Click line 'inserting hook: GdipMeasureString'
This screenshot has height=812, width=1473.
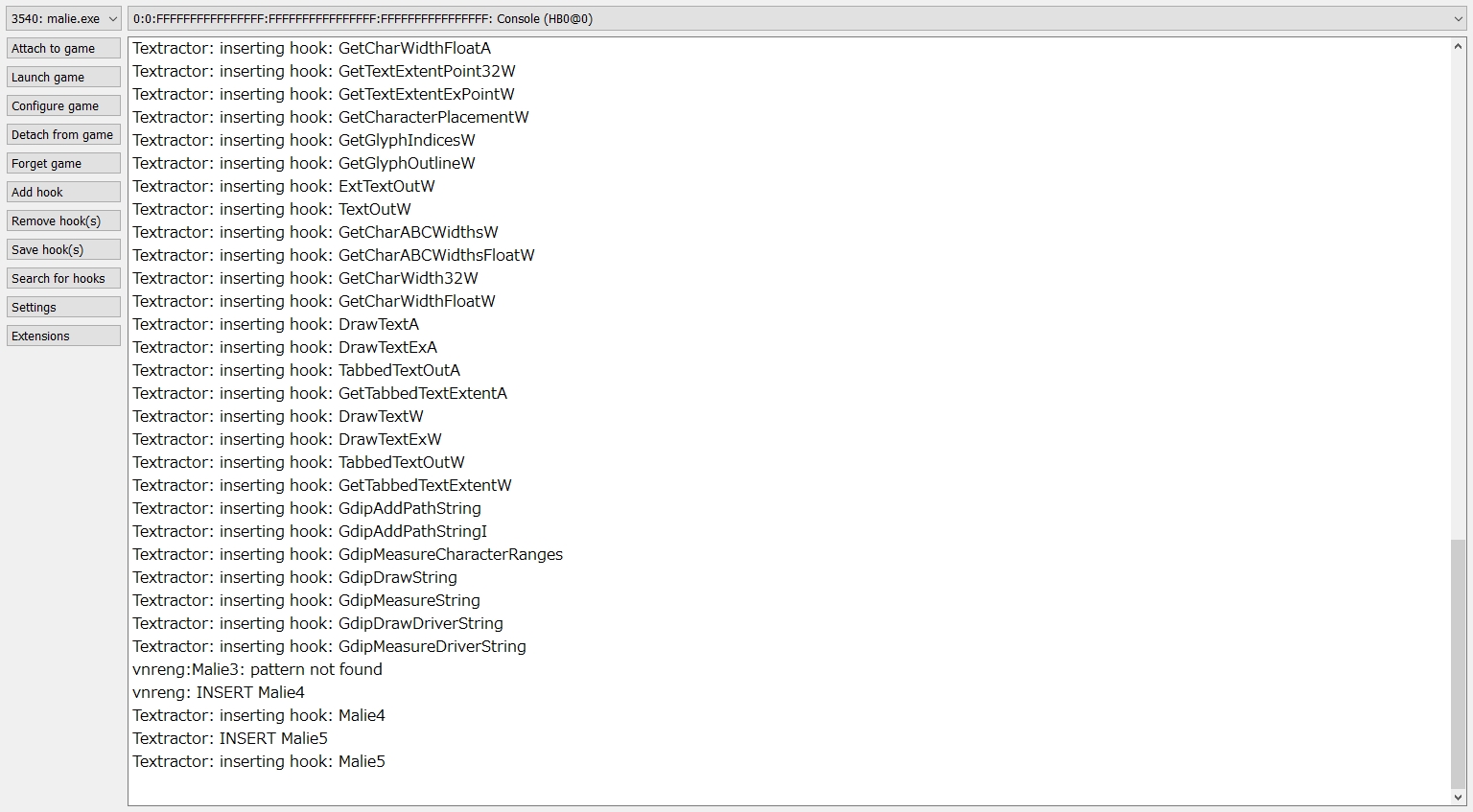(306, 600)
